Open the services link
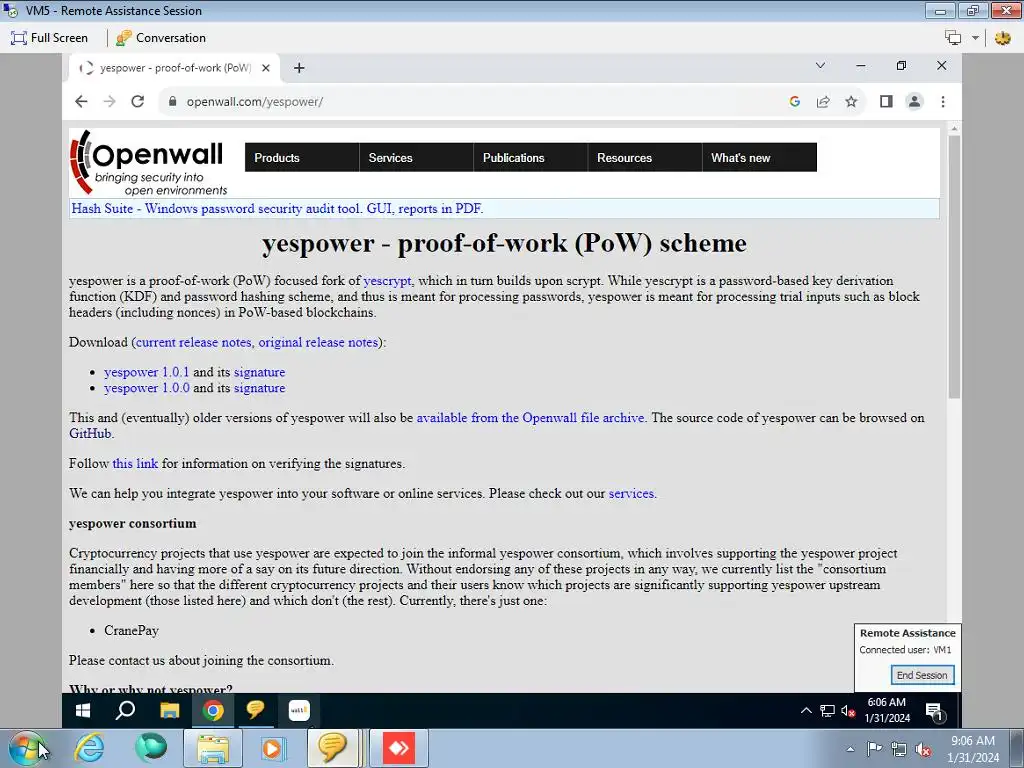Screen dimensions: 1024x768 [631, 494]
